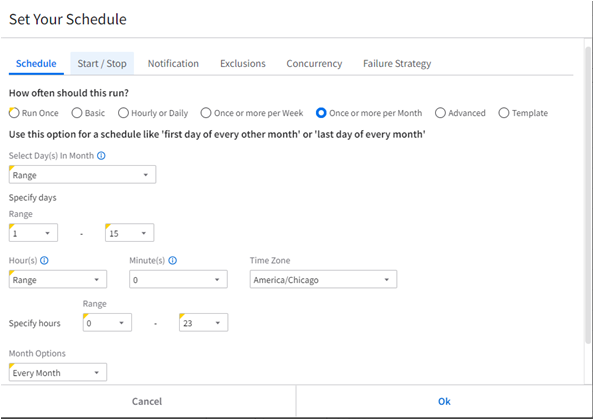Select the Basic radio option
This screenshot has width=594, height=420.
[x=77, y=113]
